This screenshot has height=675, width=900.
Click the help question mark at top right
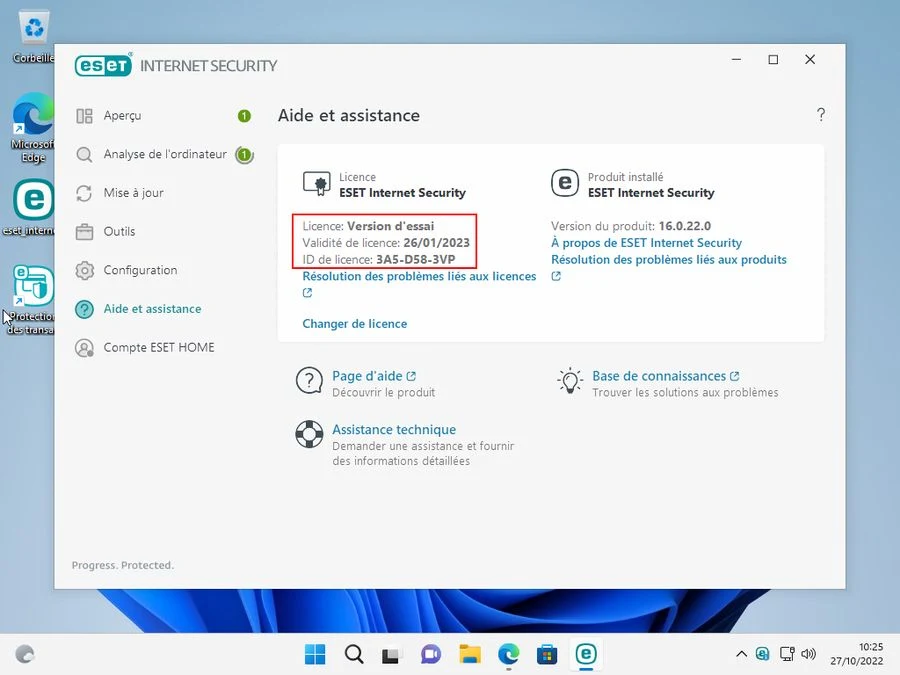(x=821, y=115)
